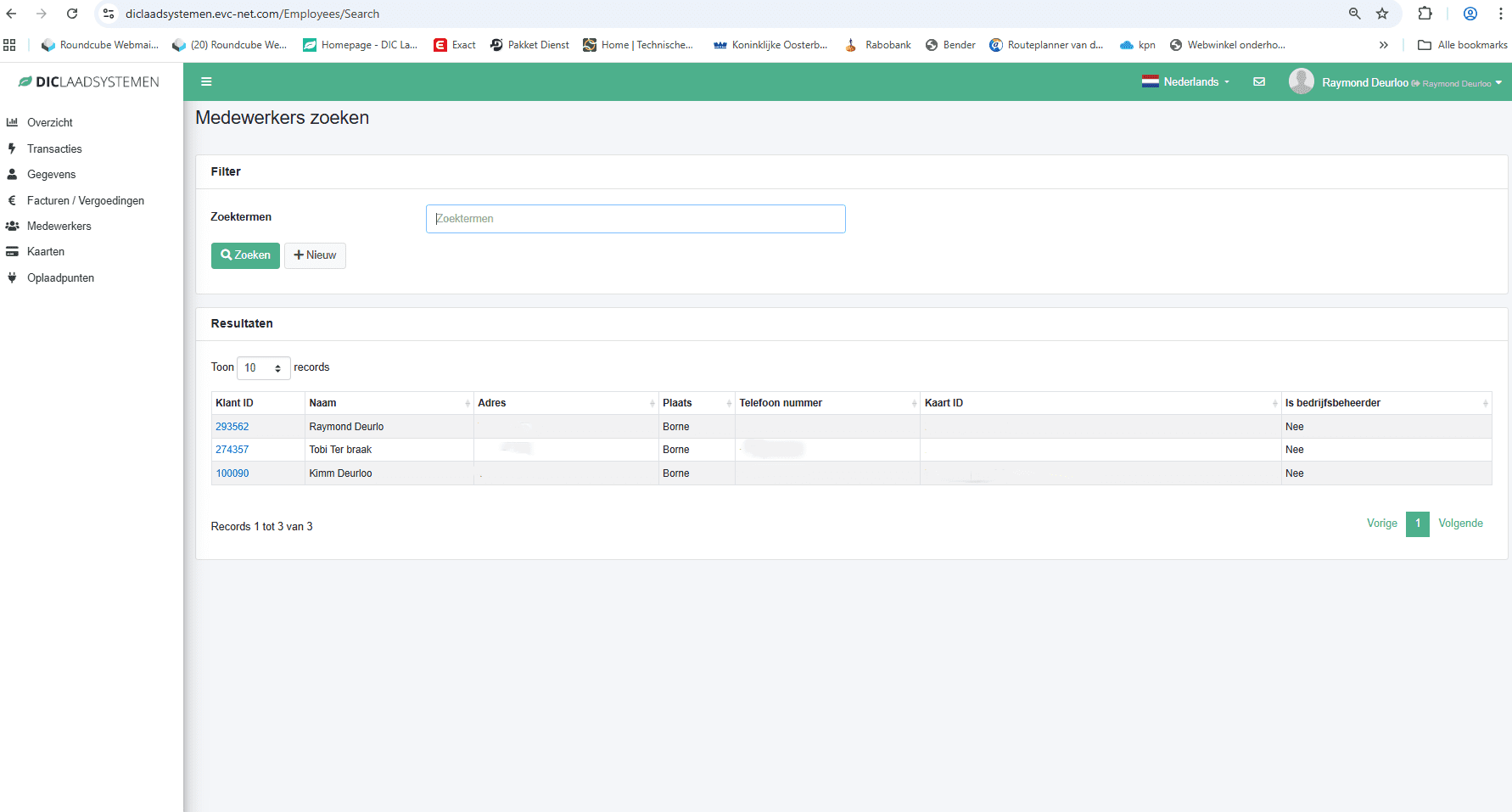Viewport: 1512px width, 812px height.
Task: Open Overzicht in sidebar
Action: pyautogui.click(x=49, y=123)
